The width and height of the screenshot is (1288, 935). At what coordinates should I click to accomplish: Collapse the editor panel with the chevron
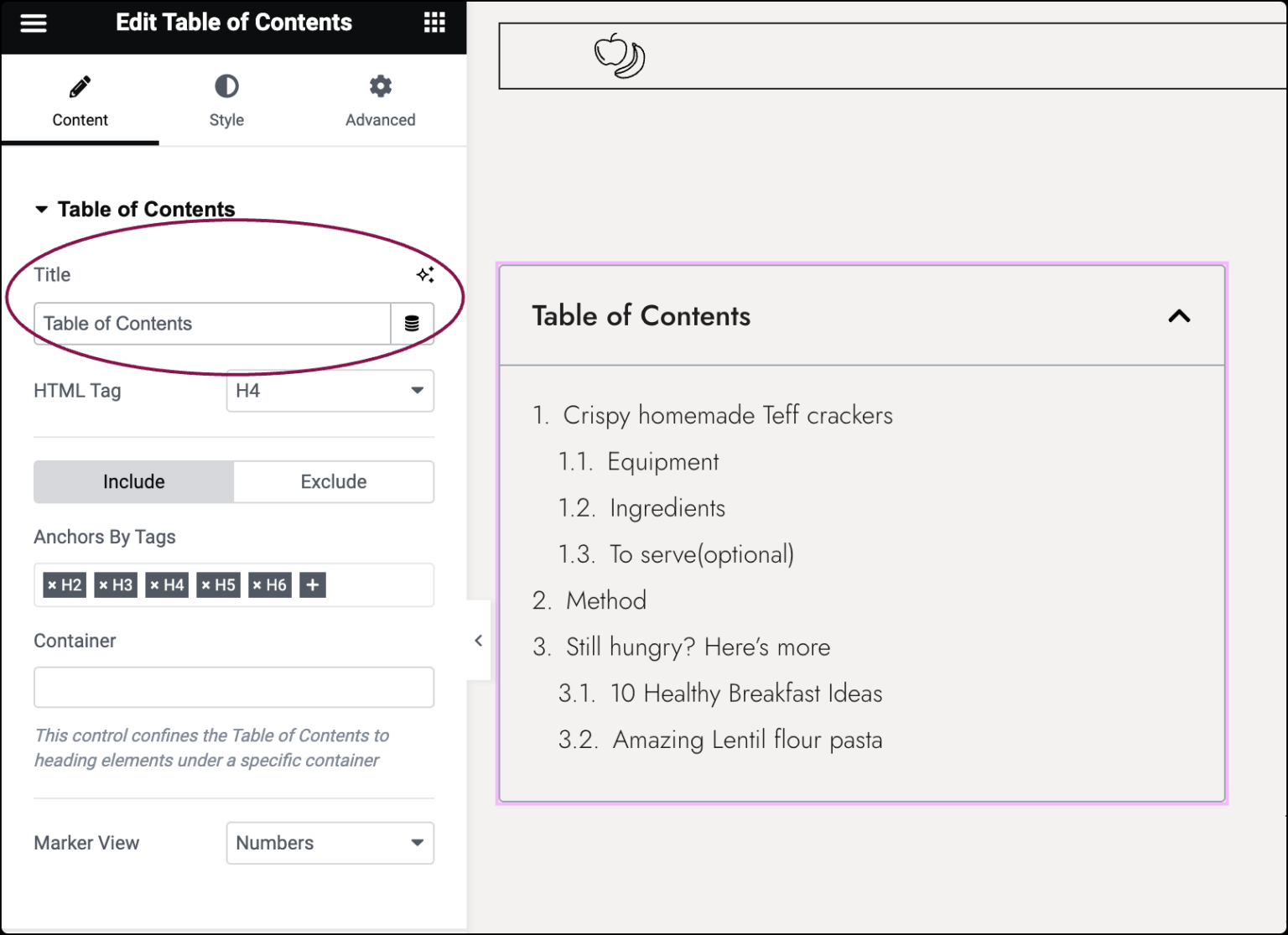point(478,640)
